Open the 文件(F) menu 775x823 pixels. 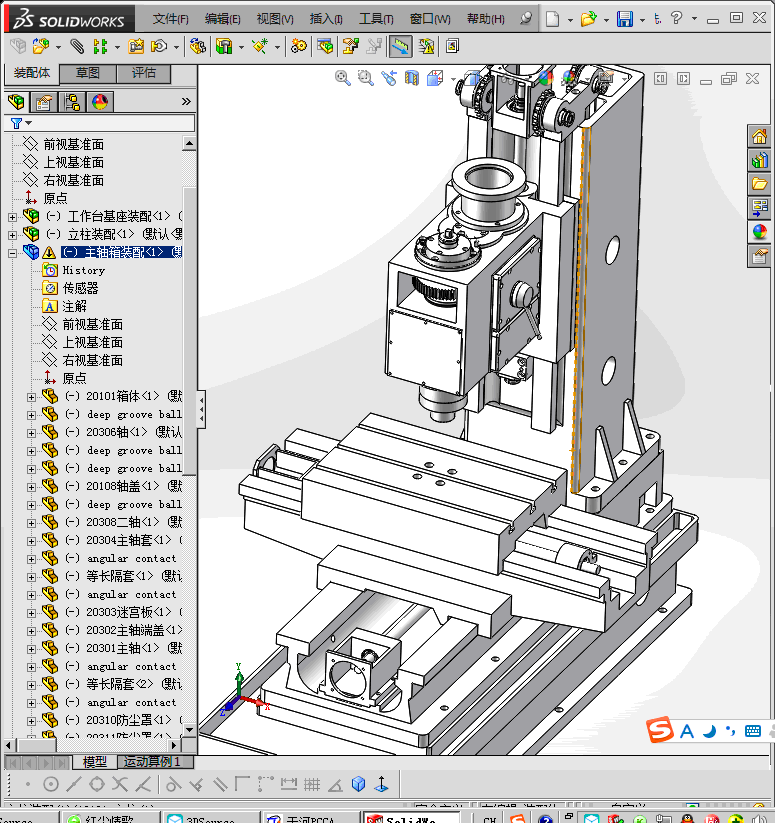click(171, 19)
